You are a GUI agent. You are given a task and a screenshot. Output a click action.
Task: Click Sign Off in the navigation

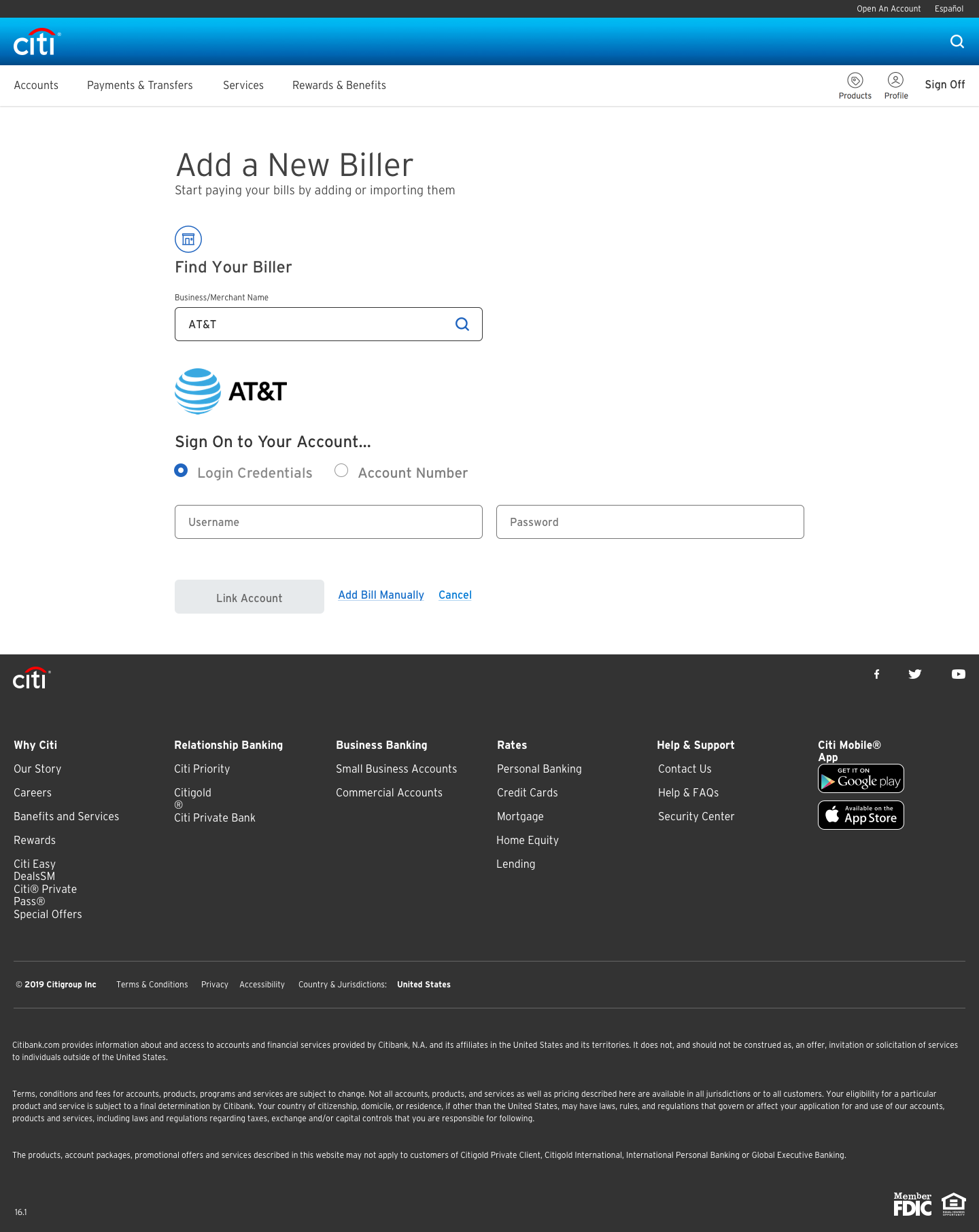click(944, 85)
